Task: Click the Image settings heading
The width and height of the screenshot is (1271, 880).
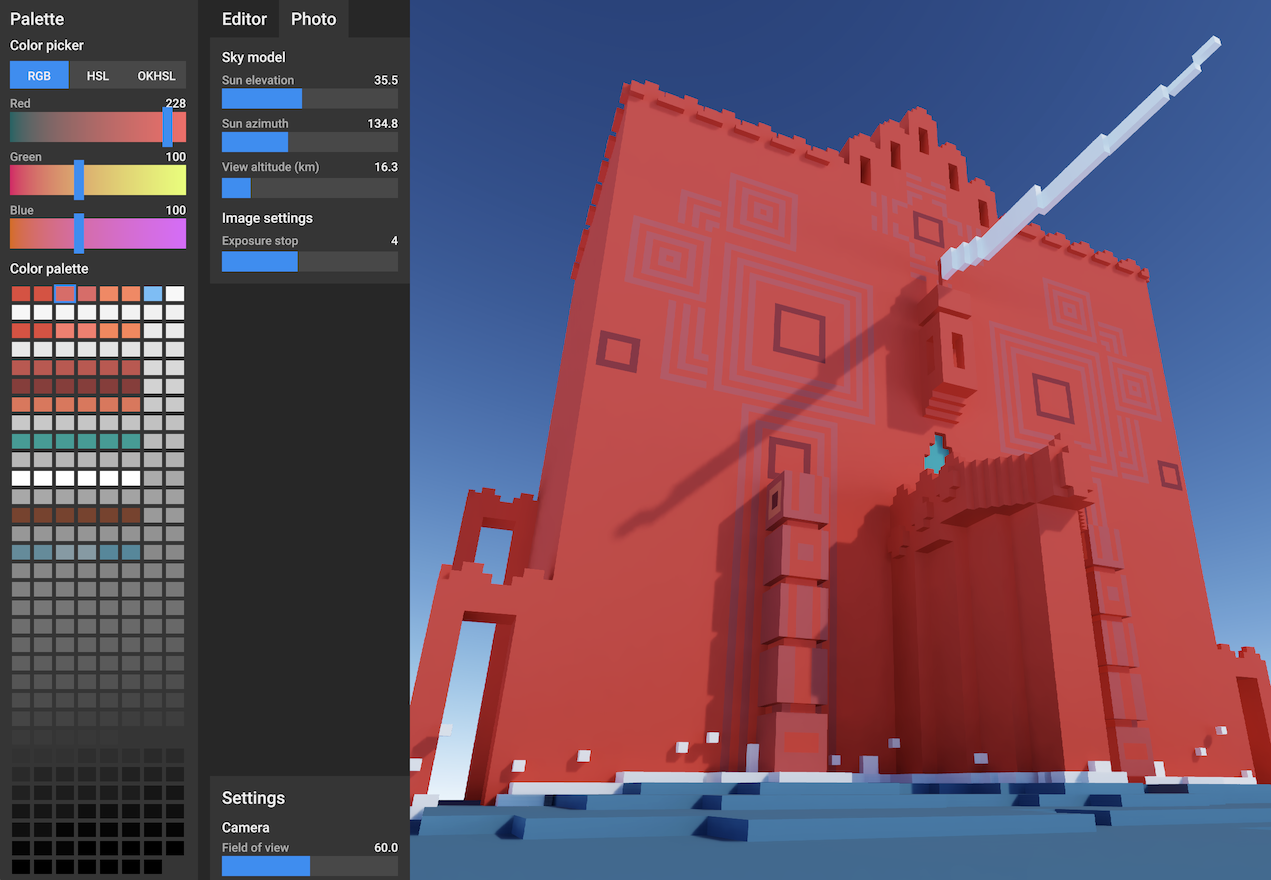Action: [x=267, y=218]
